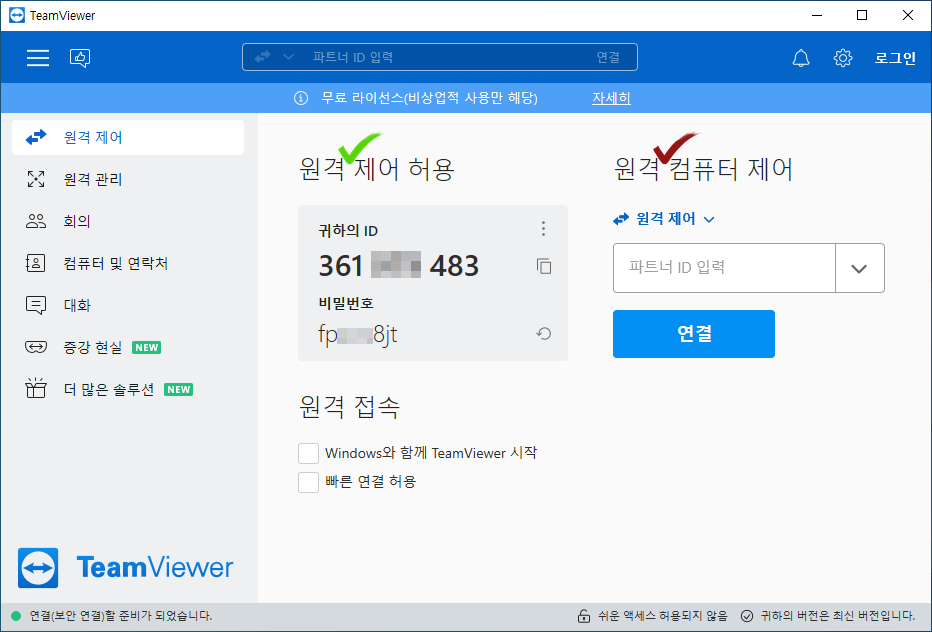Open 컴퓨터 및 연락처 in sidebar

(x=128, y=263)
